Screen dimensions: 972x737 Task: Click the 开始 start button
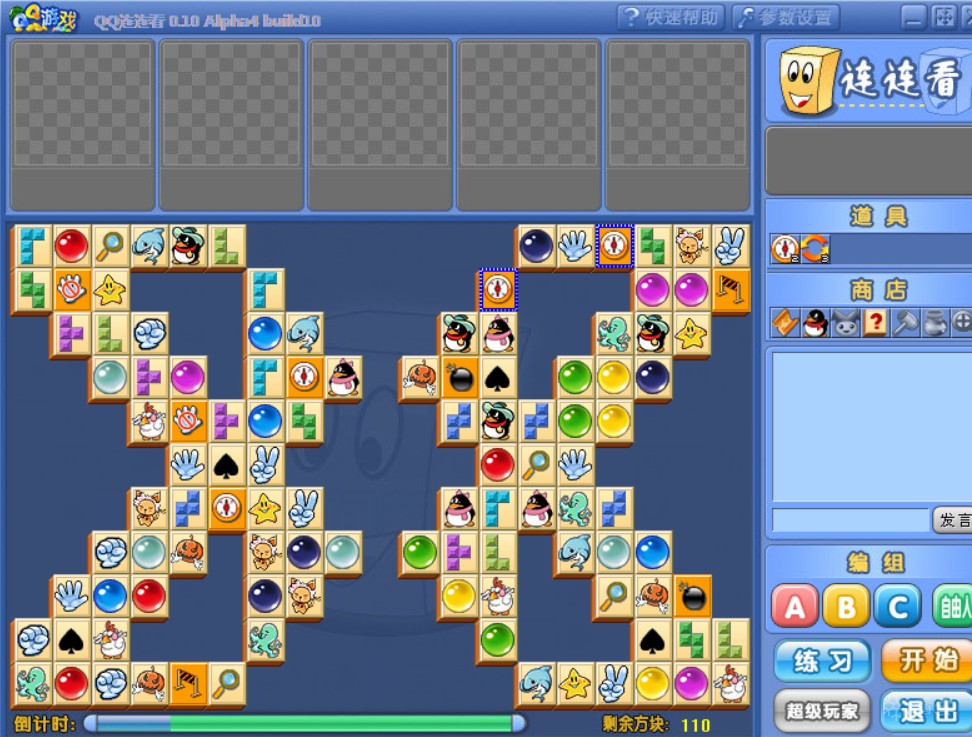[927, 661]
